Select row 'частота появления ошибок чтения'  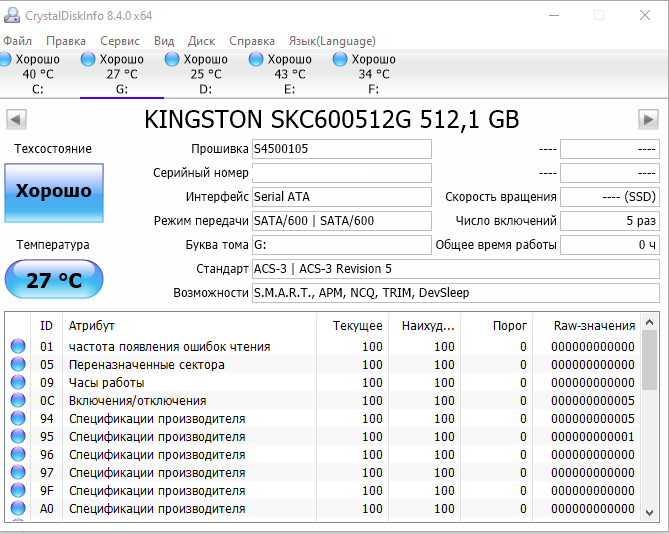[323, 346]
